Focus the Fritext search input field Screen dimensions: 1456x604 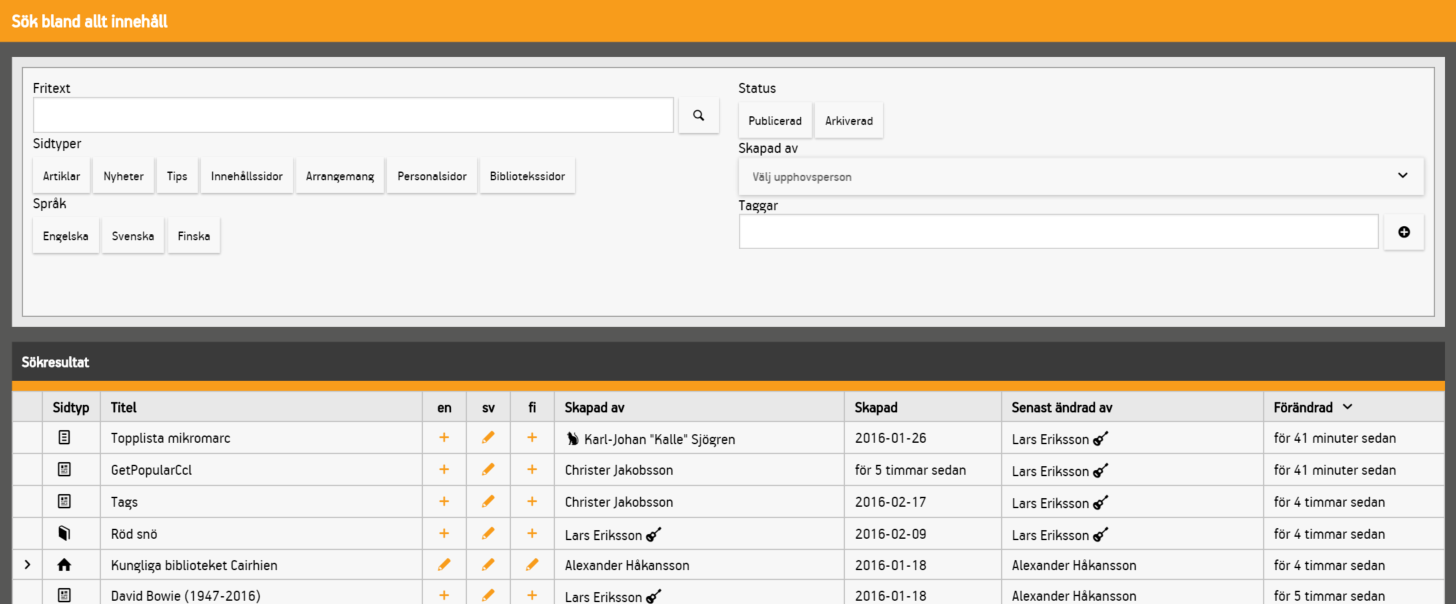[353, 115]
